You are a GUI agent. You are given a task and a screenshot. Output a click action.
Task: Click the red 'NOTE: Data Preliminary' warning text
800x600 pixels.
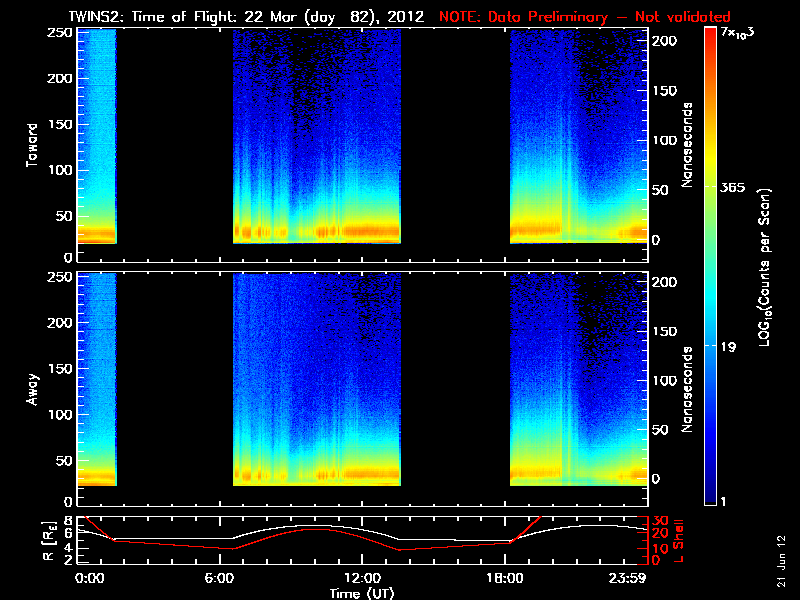pos(585,17)
